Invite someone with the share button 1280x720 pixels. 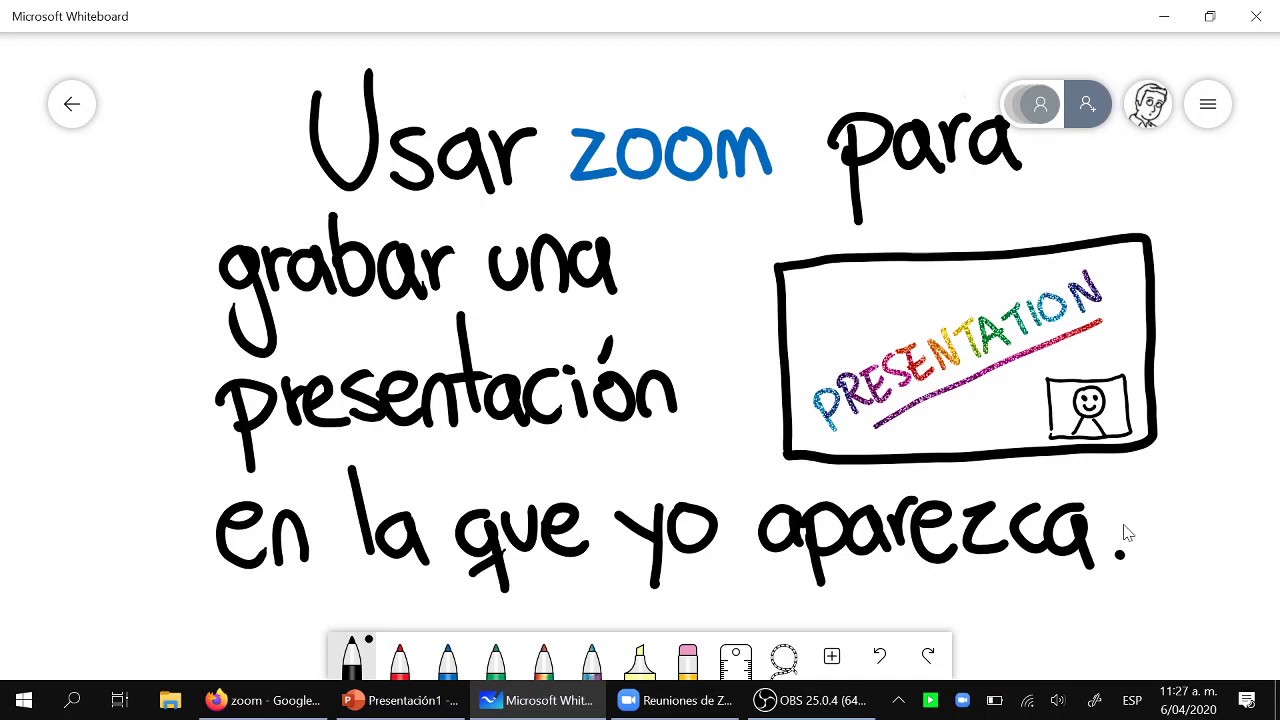click(x=1088, y=104)
